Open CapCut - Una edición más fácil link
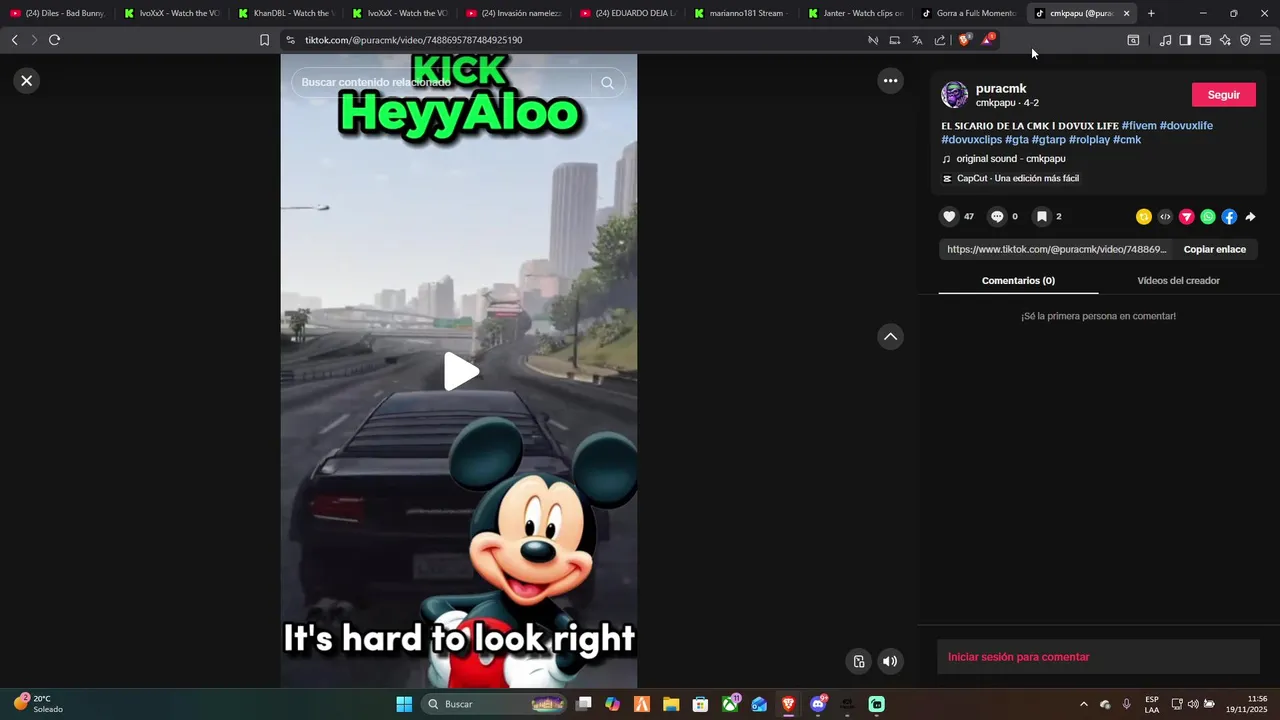Image resolution: width=1280 pixels, height=720 pixels. [x=1018, y=179]
